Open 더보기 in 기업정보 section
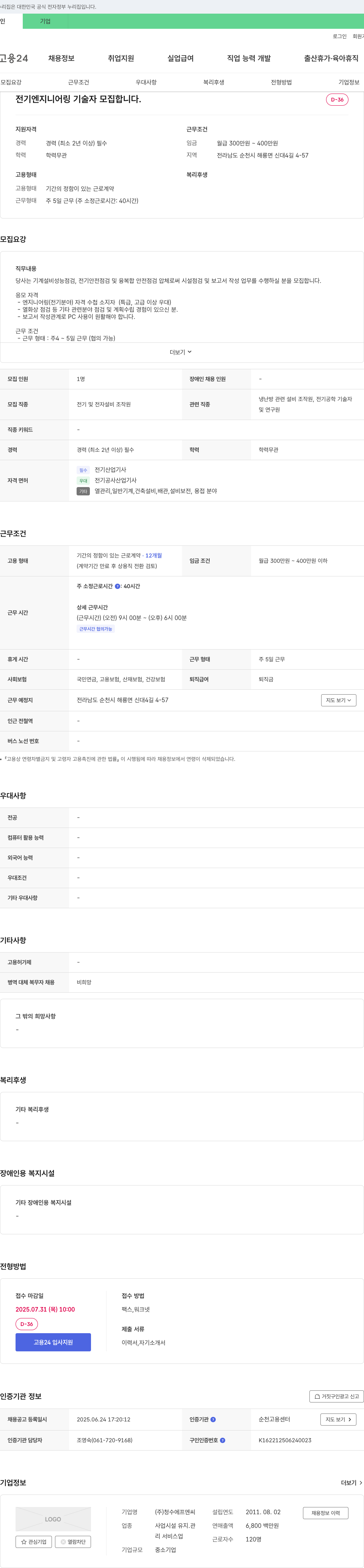The width and height of the screenshot is (364, 1568). tap(351, 1483)
